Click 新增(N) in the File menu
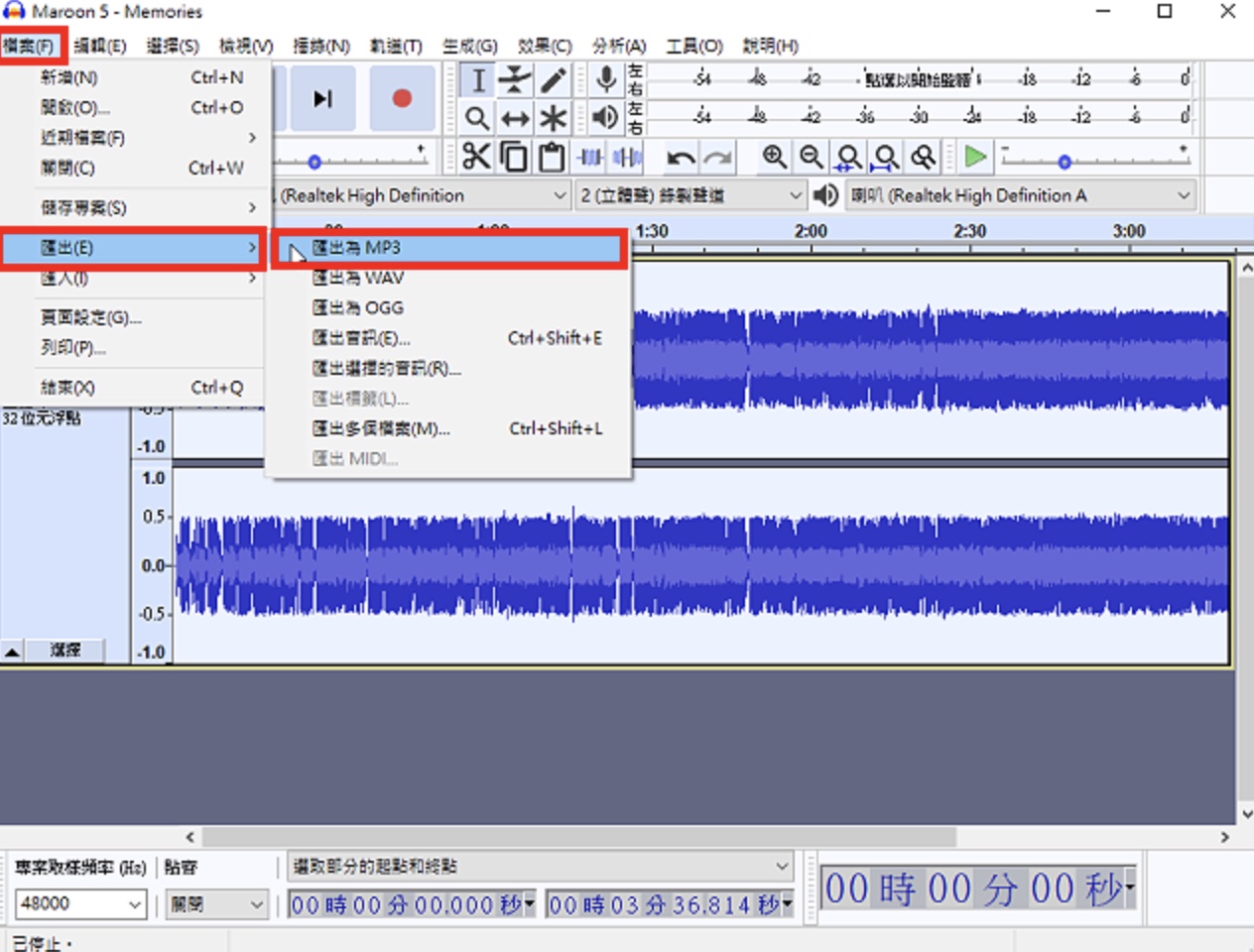 click(134, 77)
